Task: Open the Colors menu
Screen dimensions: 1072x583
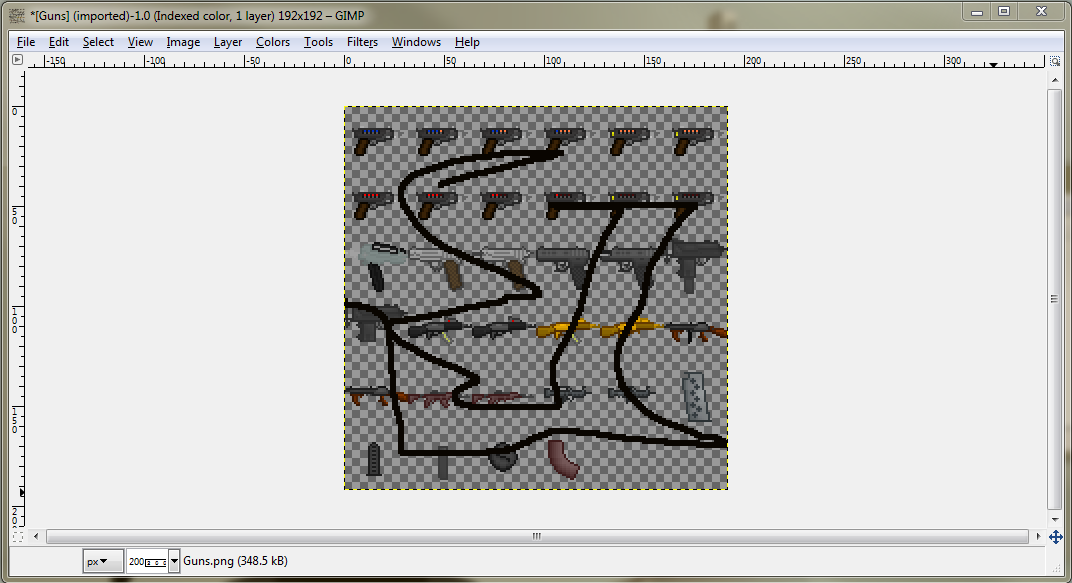Action: click(x=272, y=42)
